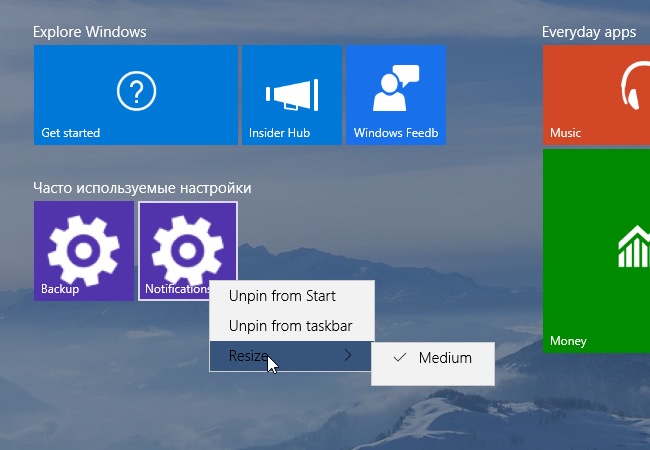Choose Unpin from Start

point(292,296)
